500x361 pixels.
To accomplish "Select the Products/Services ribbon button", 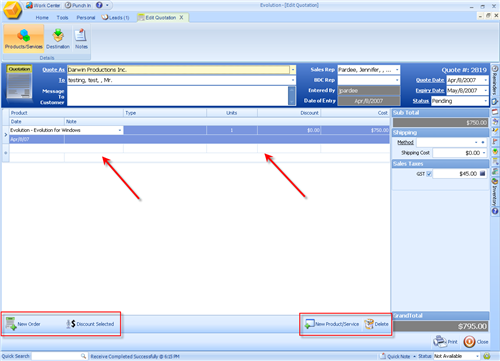I will pyautogui.click(x=24, y=39).
